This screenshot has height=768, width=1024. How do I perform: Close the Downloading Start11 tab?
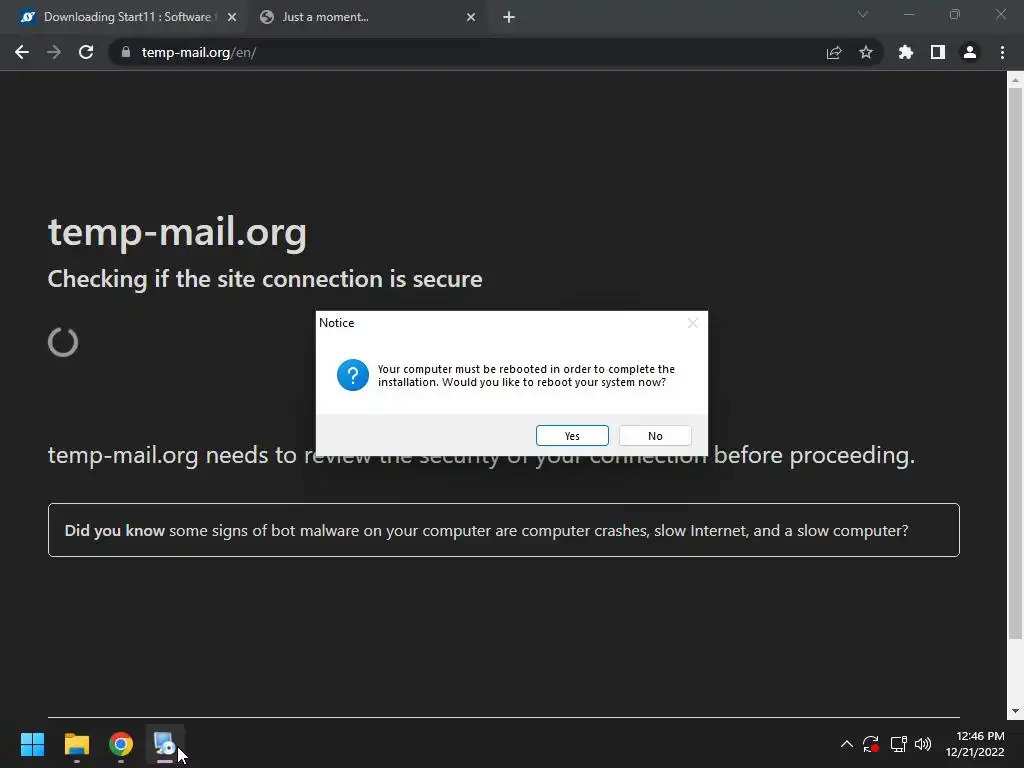click(x=232, y=17)
